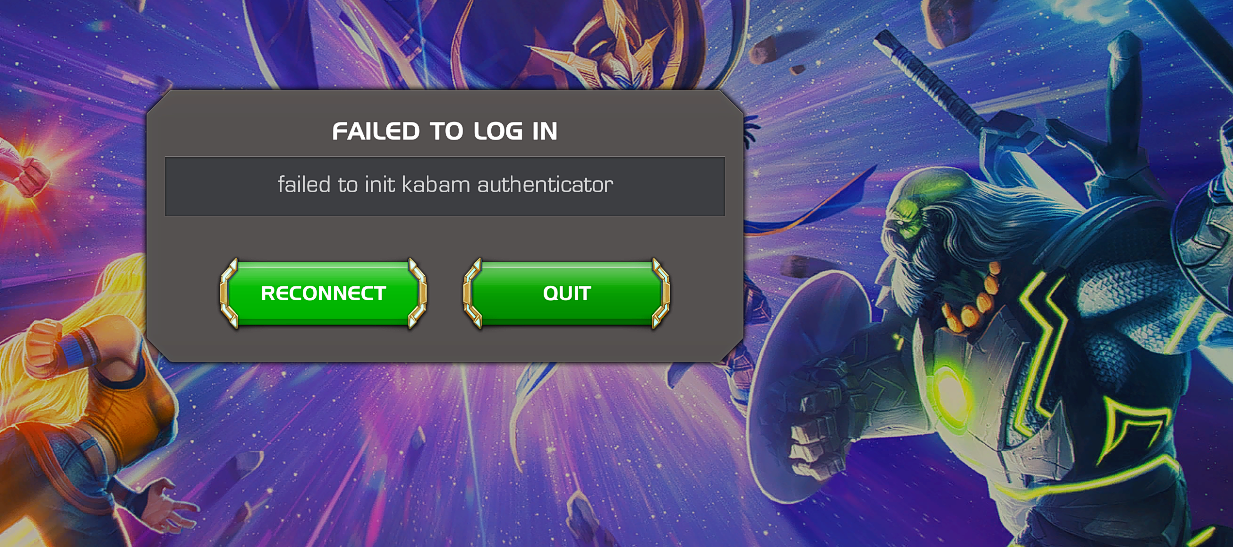Screen dimensions: 1233x547
Task: Click the green RECONNECT button
Action: (323, 294)
